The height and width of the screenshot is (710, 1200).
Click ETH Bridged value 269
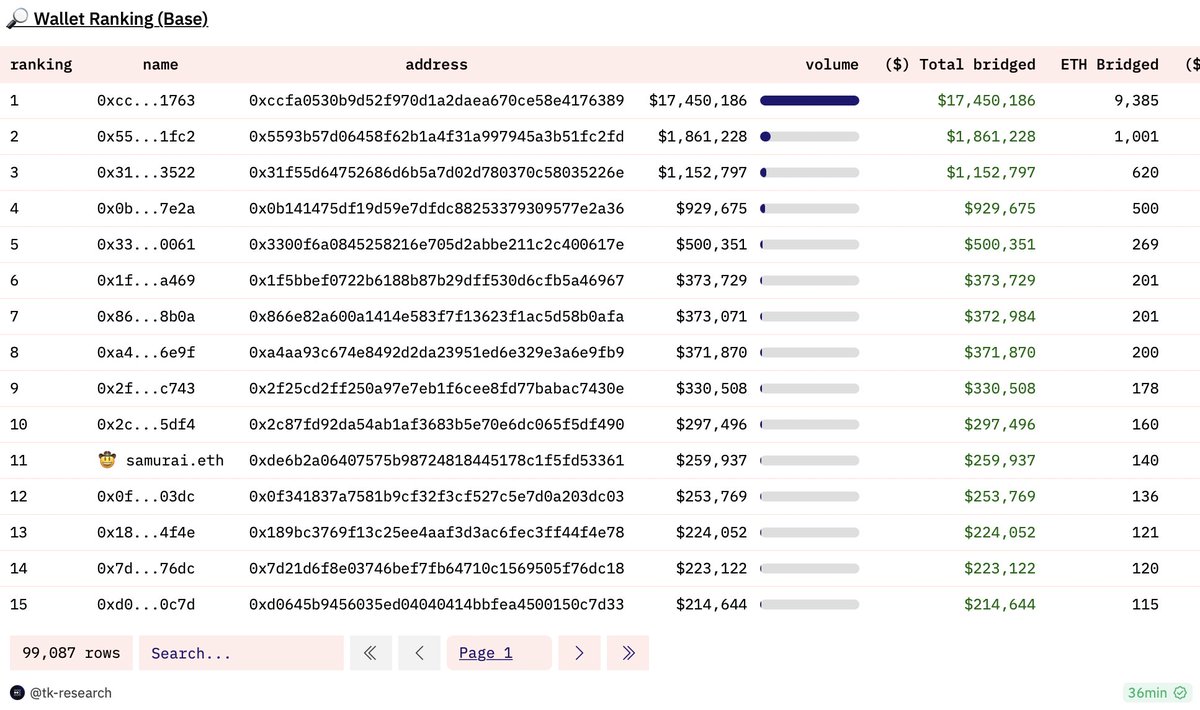(1145, 244)
